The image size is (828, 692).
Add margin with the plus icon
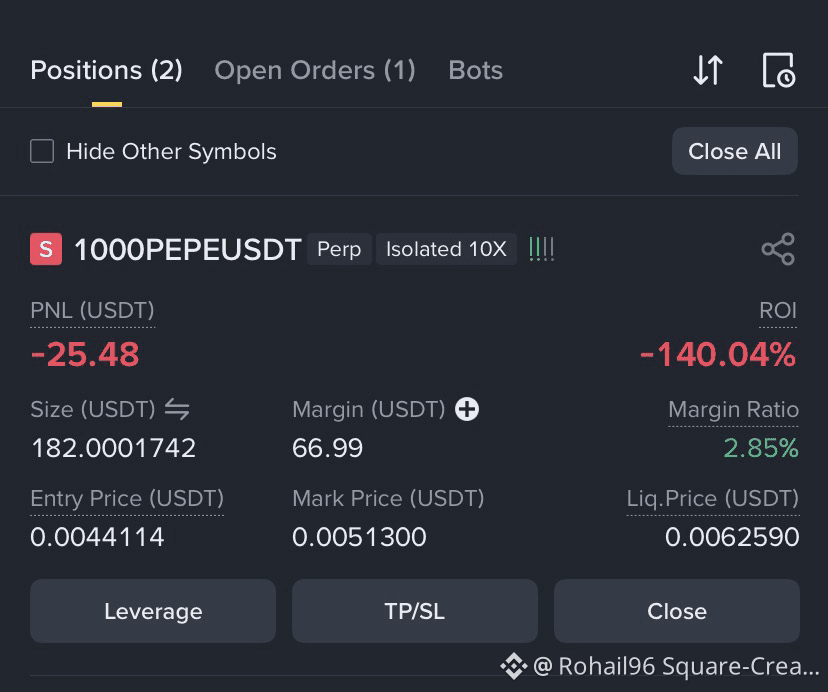point(467,409)
